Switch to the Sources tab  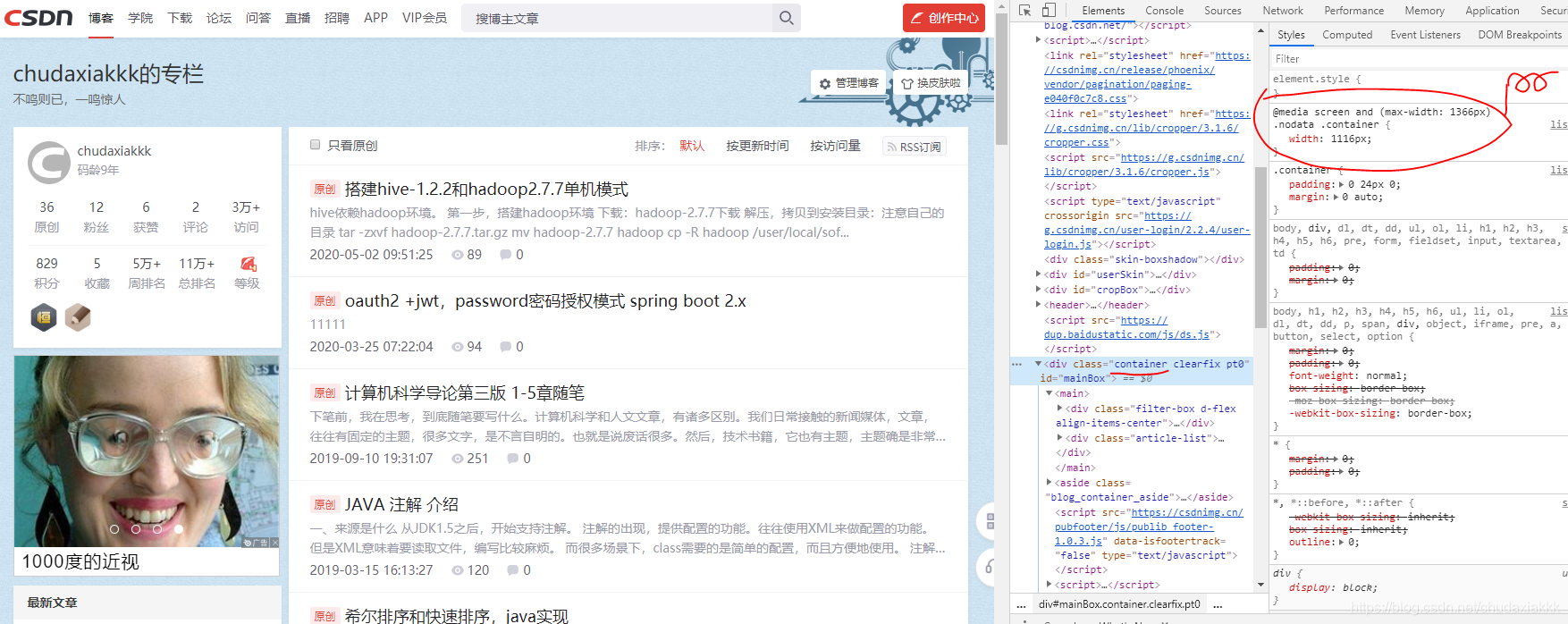coord(1222,11)
